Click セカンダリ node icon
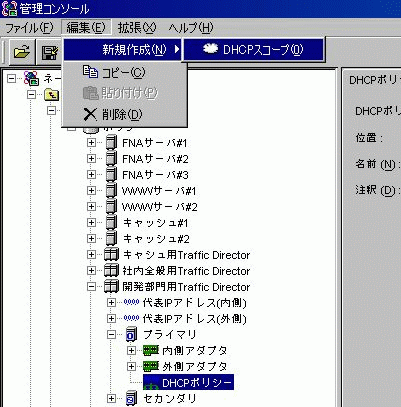Screen dimensions: 401x407 point(132,398)
